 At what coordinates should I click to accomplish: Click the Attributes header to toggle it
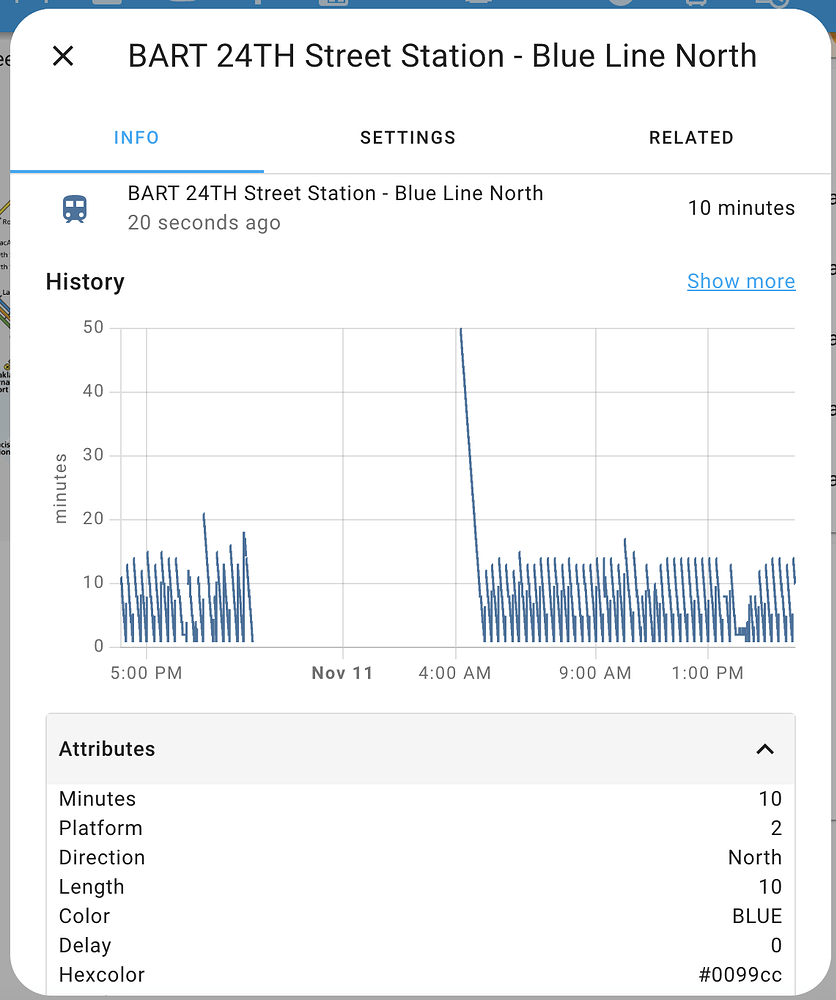pos(107,749)
